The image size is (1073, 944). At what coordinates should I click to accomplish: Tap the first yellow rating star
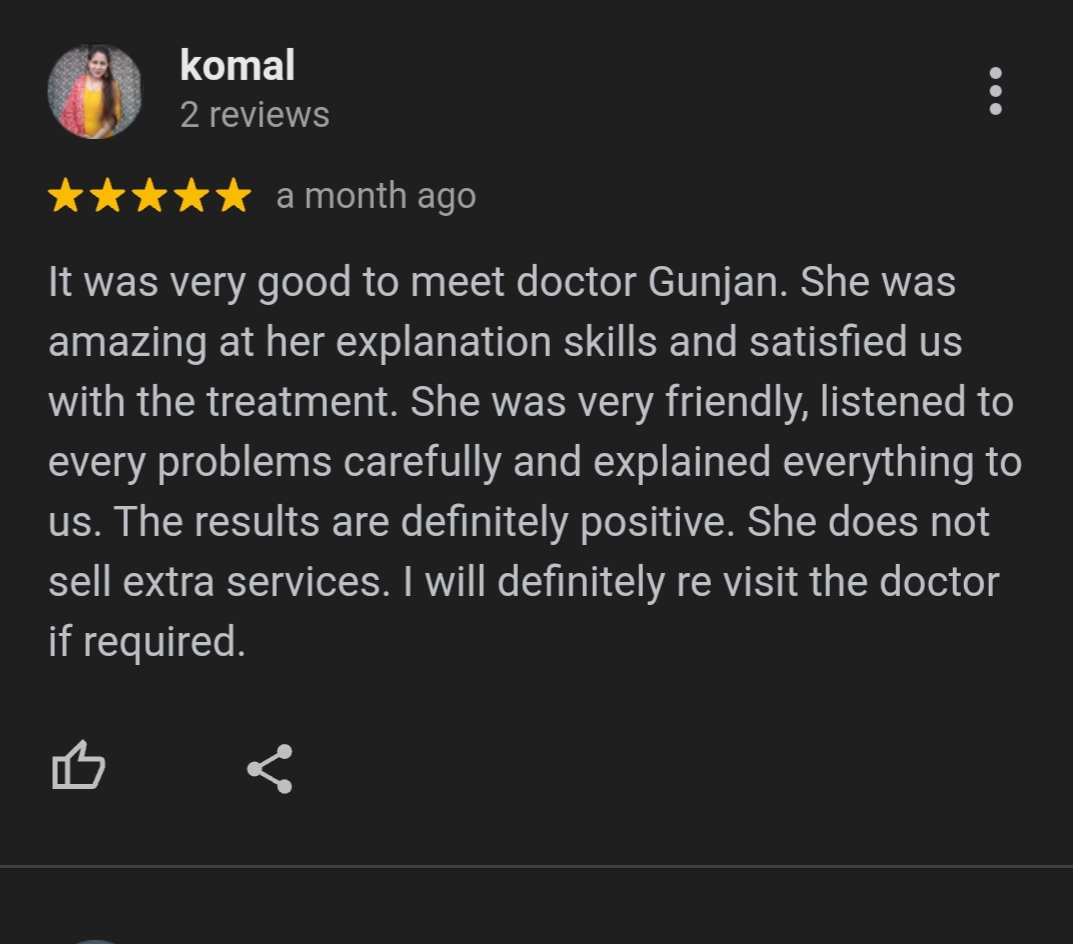pyautogui.click(x=66, y=196)
